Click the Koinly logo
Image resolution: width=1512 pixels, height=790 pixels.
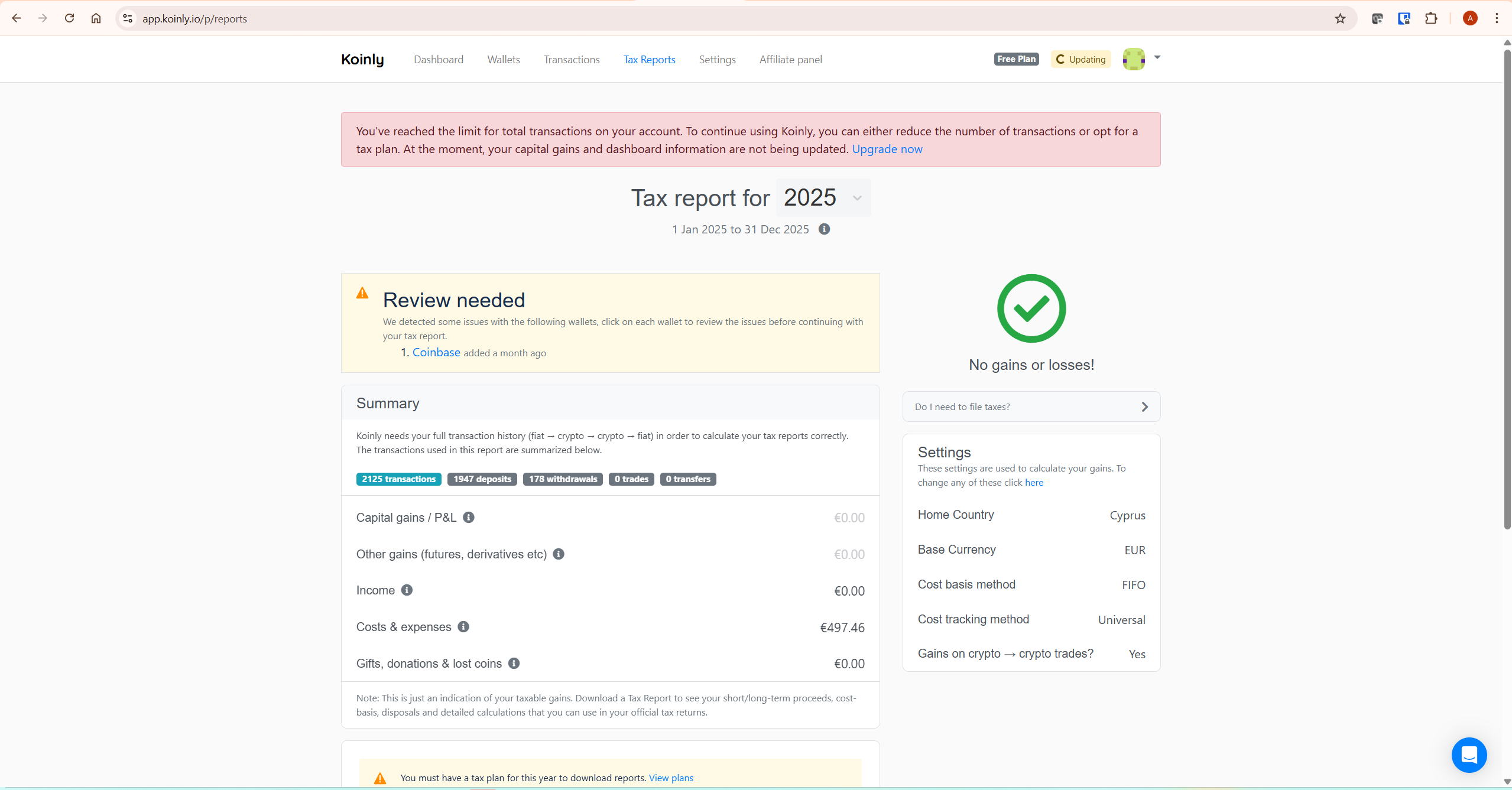pos(362,59)
